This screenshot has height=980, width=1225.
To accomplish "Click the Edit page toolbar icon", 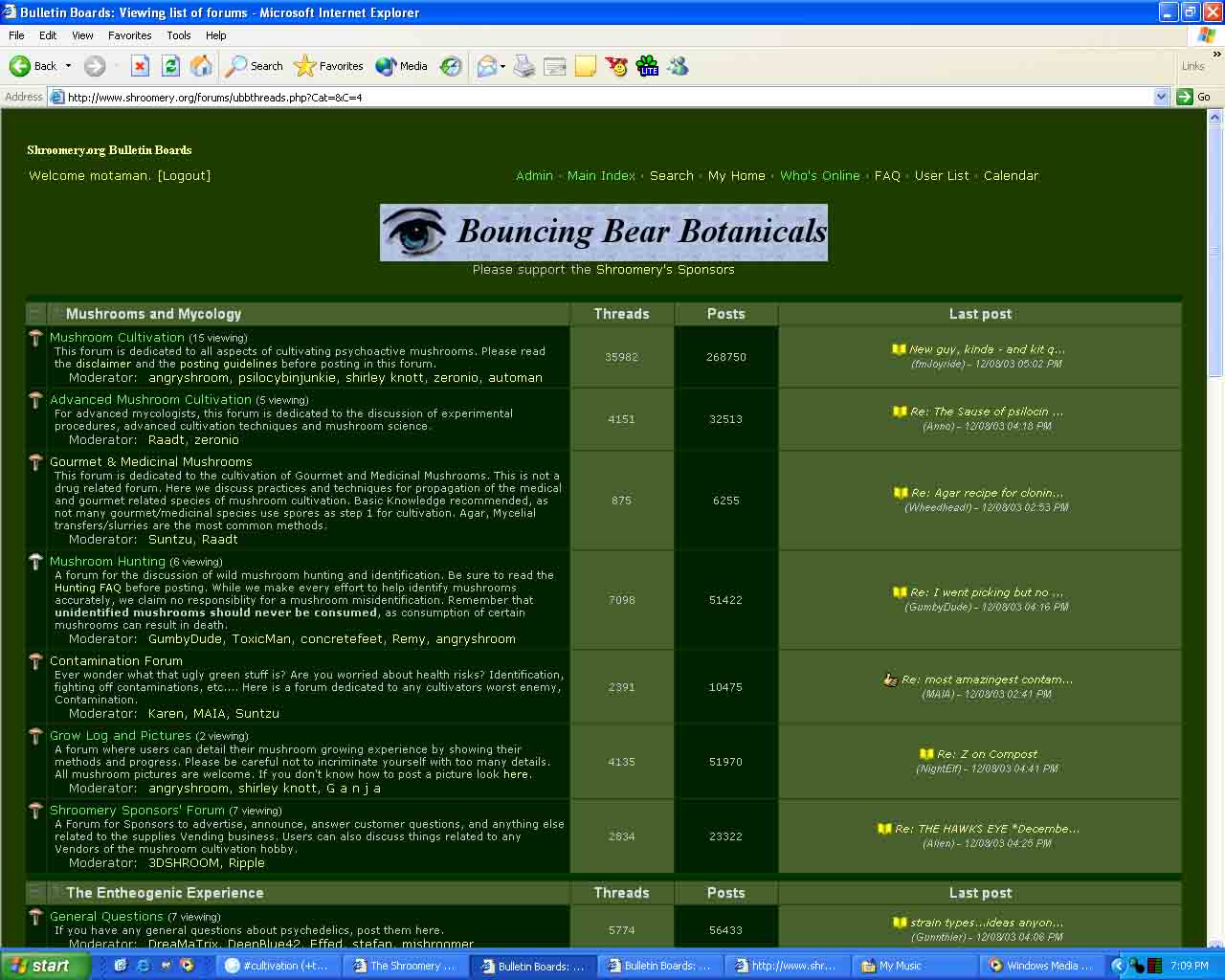I will coord(555,66).
